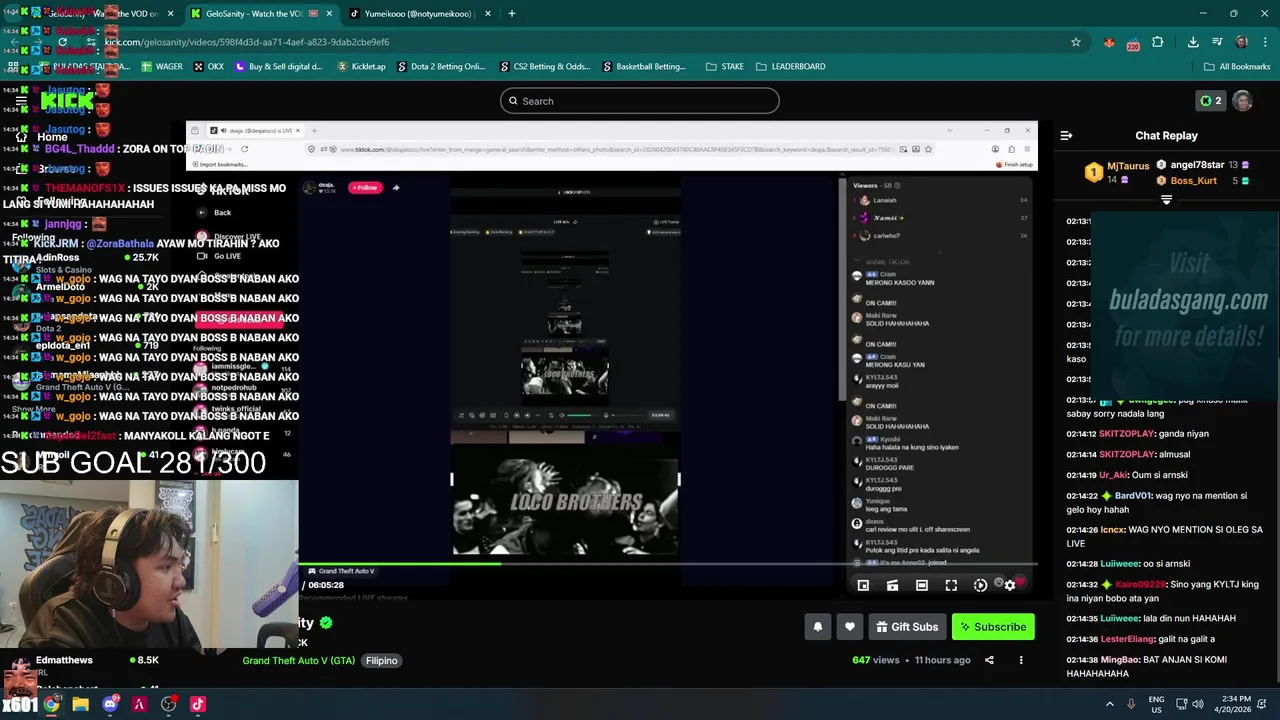Toggle fullscreen on the video player
The image size is (1280, 720).
(x=951, y=585)
